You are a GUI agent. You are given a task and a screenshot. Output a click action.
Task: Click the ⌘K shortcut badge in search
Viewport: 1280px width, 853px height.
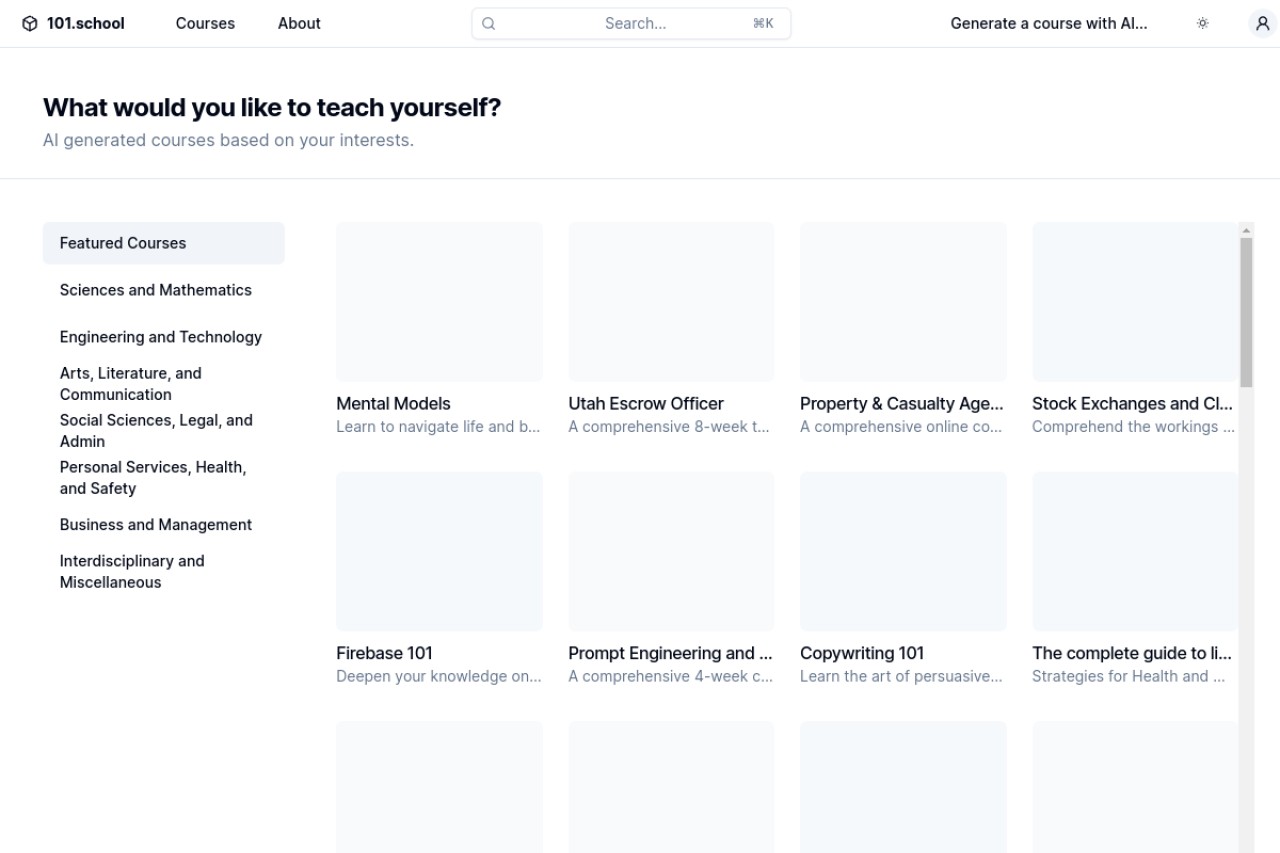(x=763, y=23)
